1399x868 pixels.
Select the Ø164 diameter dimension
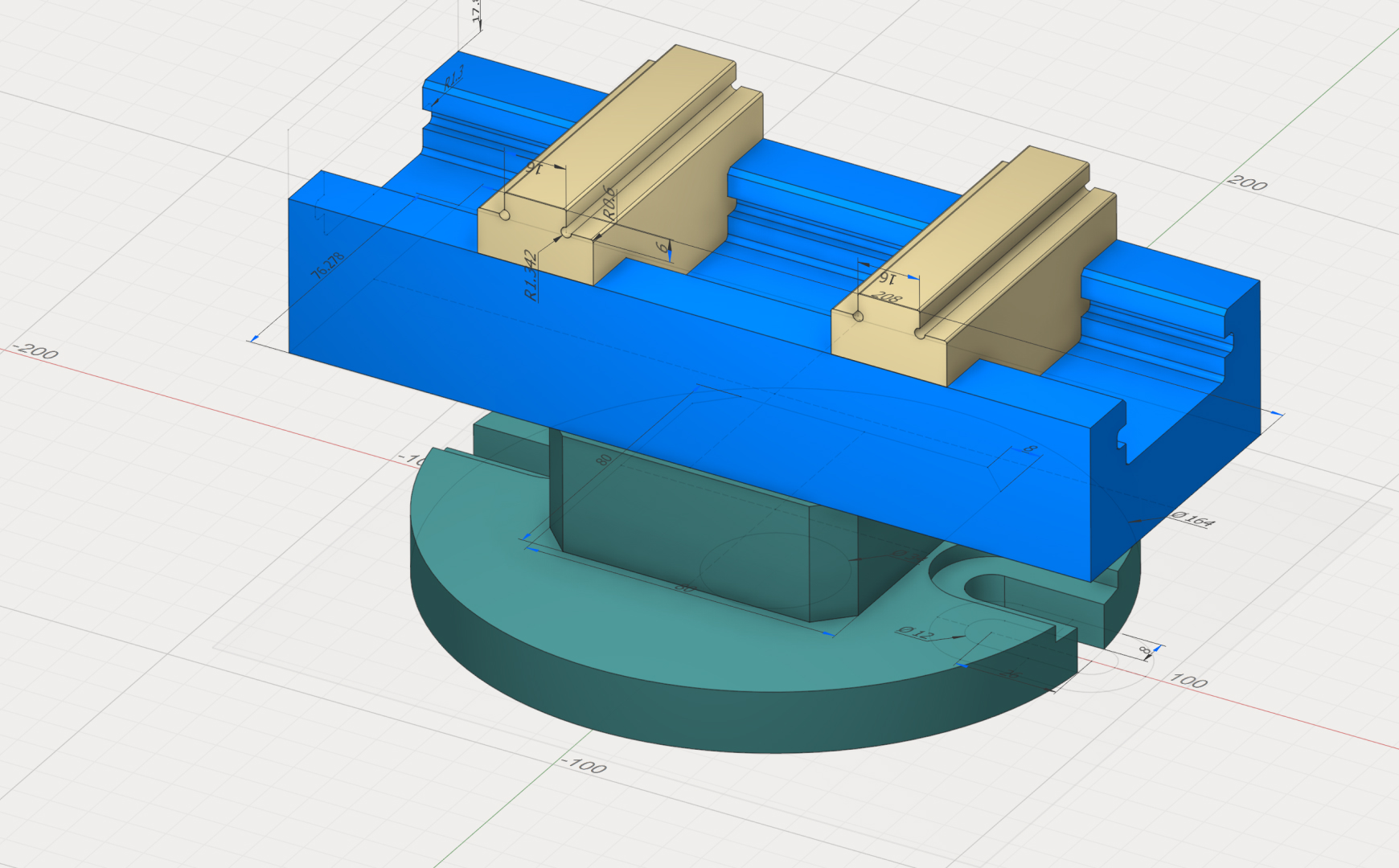pos(1192,518)
